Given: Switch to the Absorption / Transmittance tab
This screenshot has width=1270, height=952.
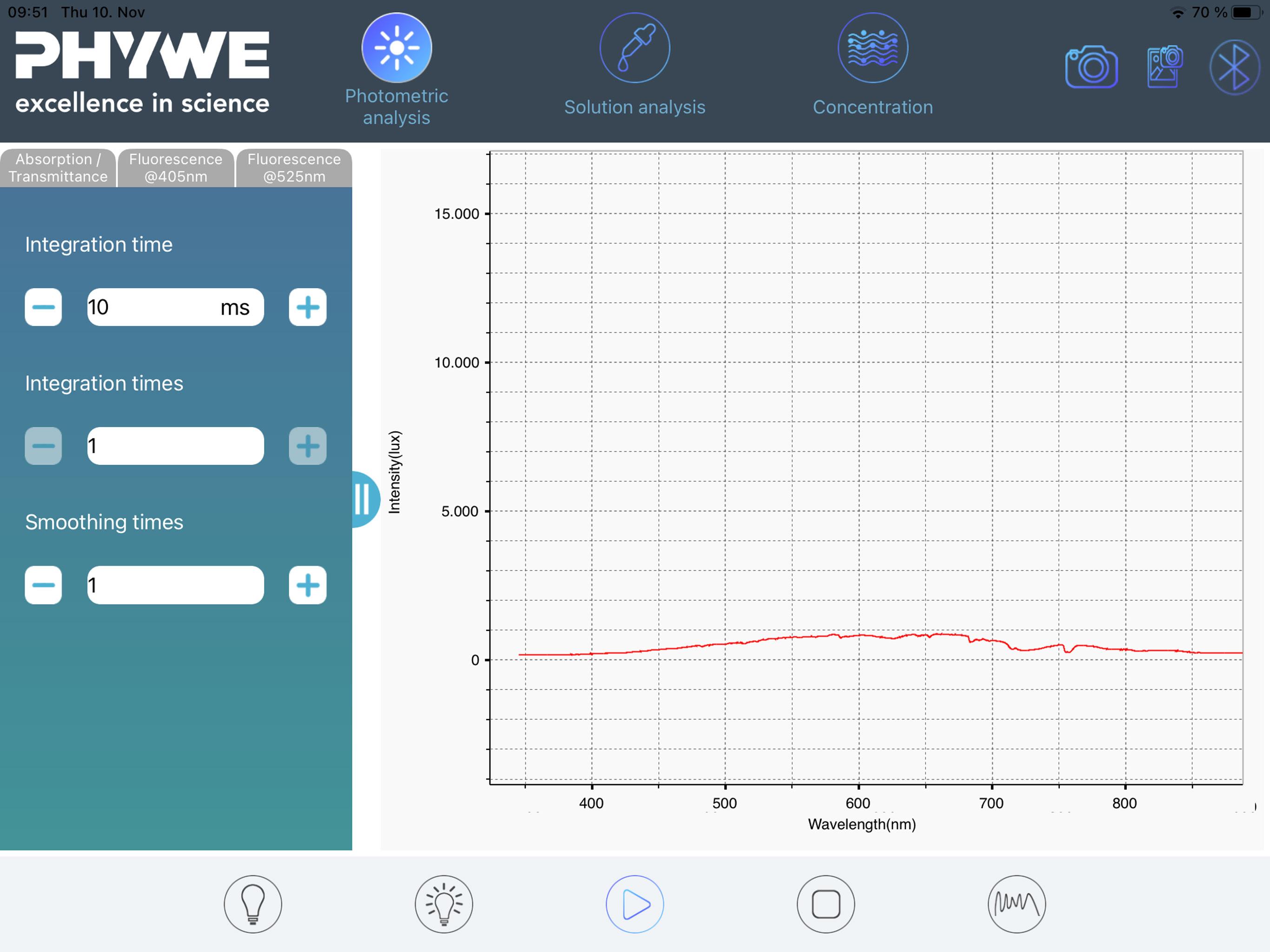Looking at the screenshot, I should point(58,168).
